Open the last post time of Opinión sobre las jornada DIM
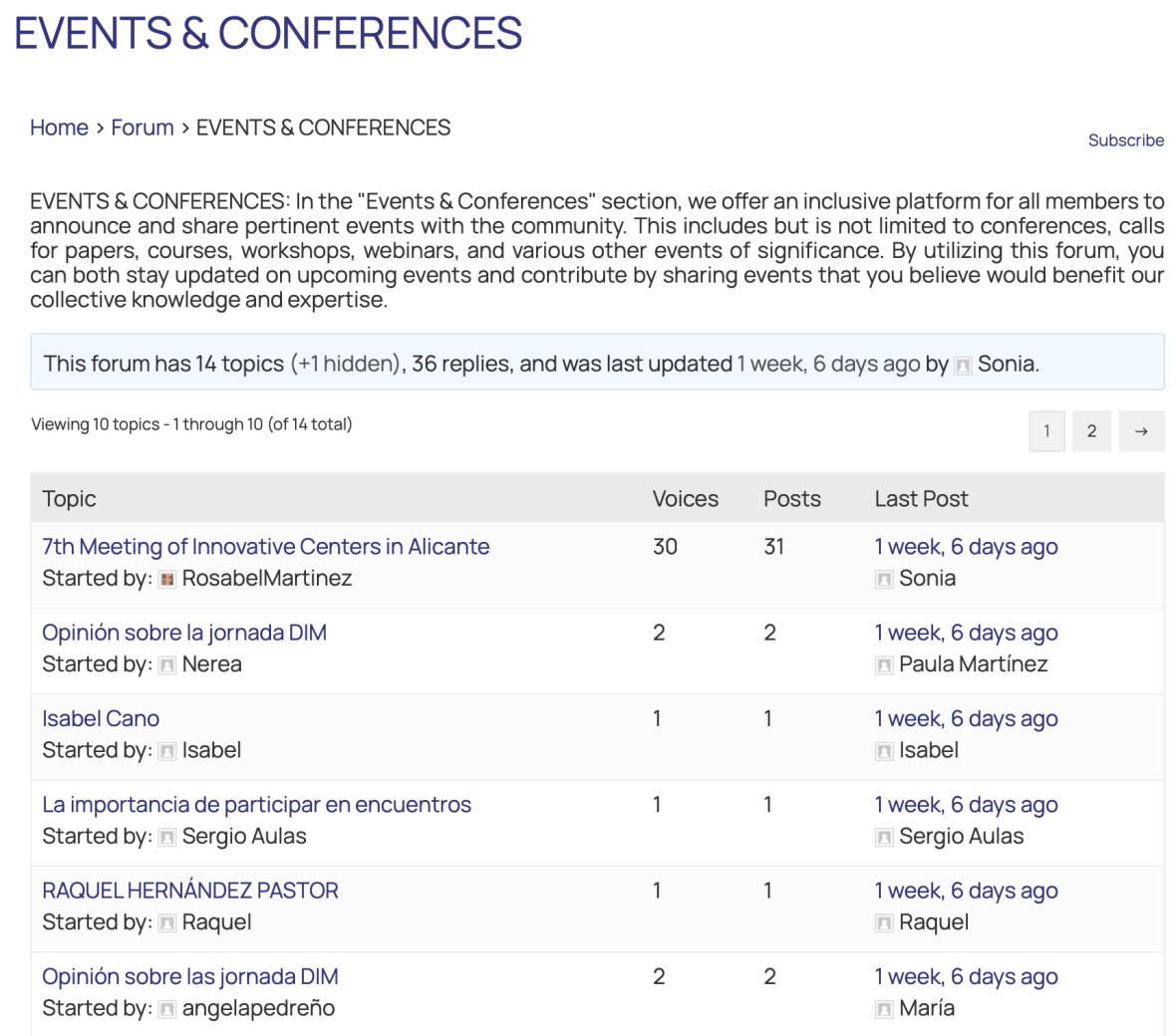The height and width of the screenshot is (1036, 1176). click(966, 977)
